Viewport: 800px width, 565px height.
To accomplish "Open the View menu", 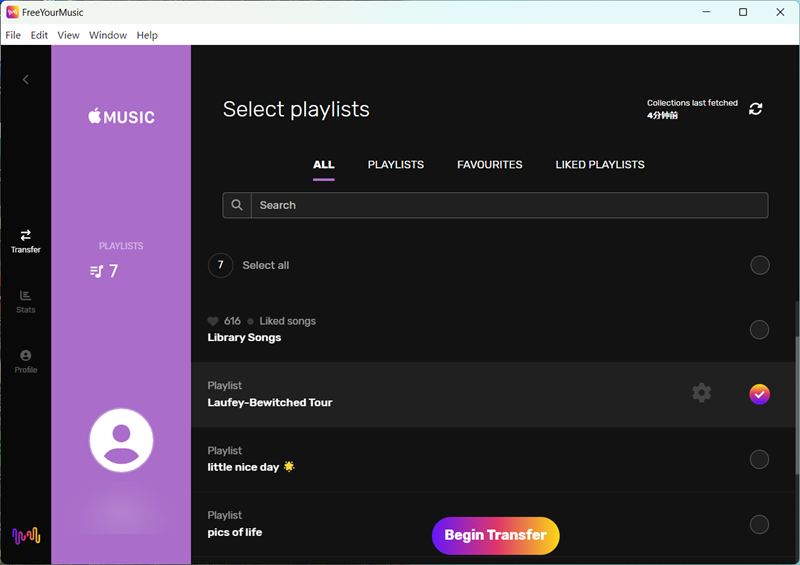I will coord(68,35).
